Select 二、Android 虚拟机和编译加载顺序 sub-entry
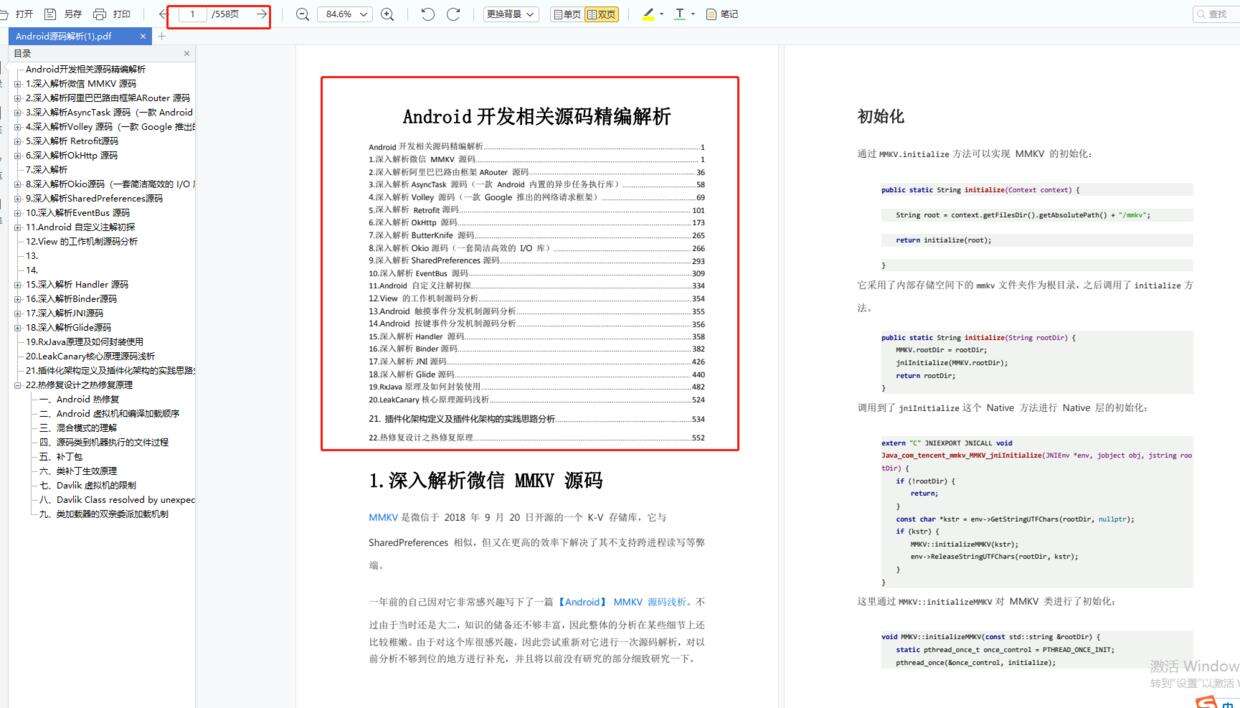Screen dimensions: 1240x708 click(109, 413)
